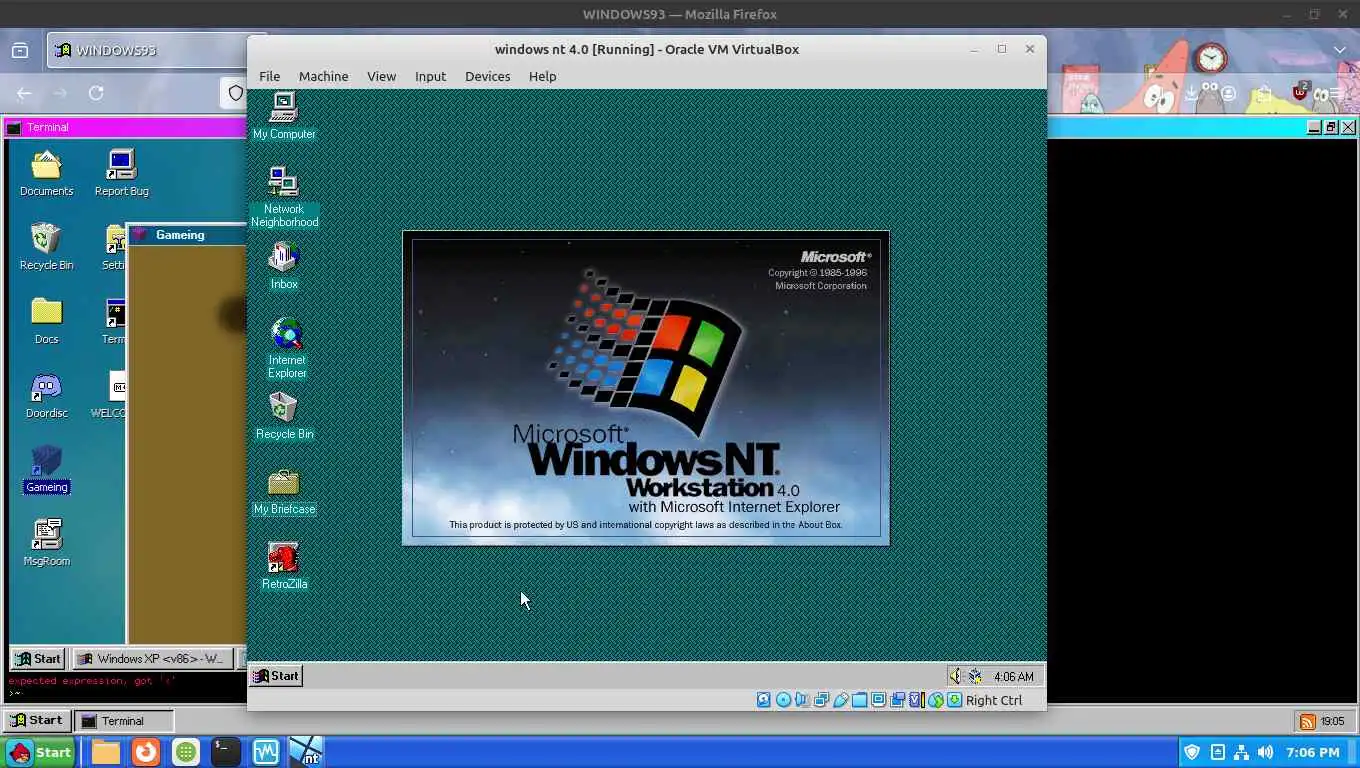Open Firefox workspace/recent tabs button

click(19, 50)
